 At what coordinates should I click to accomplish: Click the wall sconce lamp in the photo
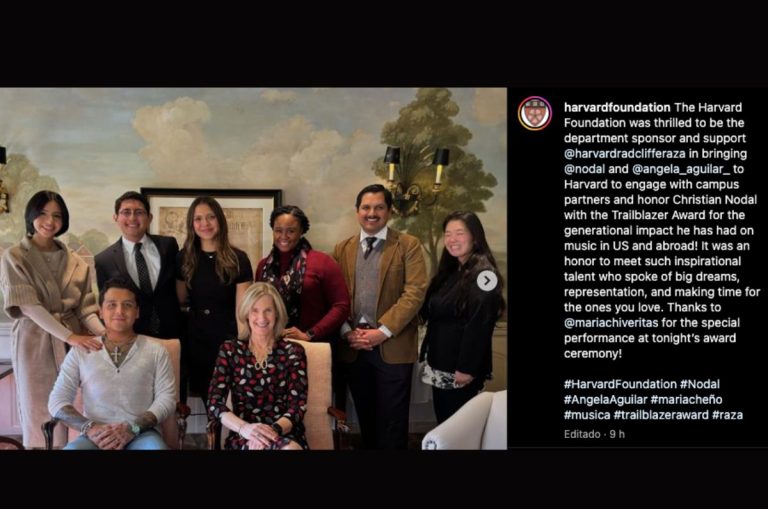(415, 180)
